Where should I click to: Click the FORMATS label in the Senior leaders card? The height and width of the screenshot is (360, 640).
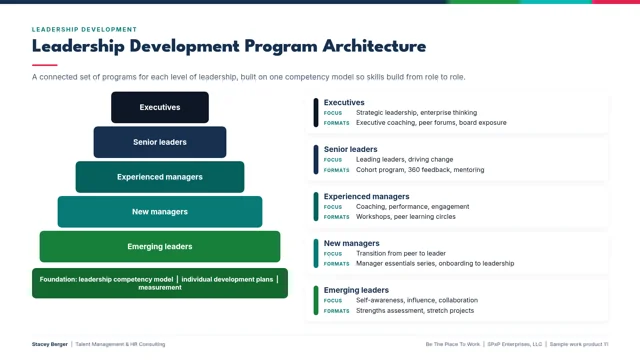point(336,170)
